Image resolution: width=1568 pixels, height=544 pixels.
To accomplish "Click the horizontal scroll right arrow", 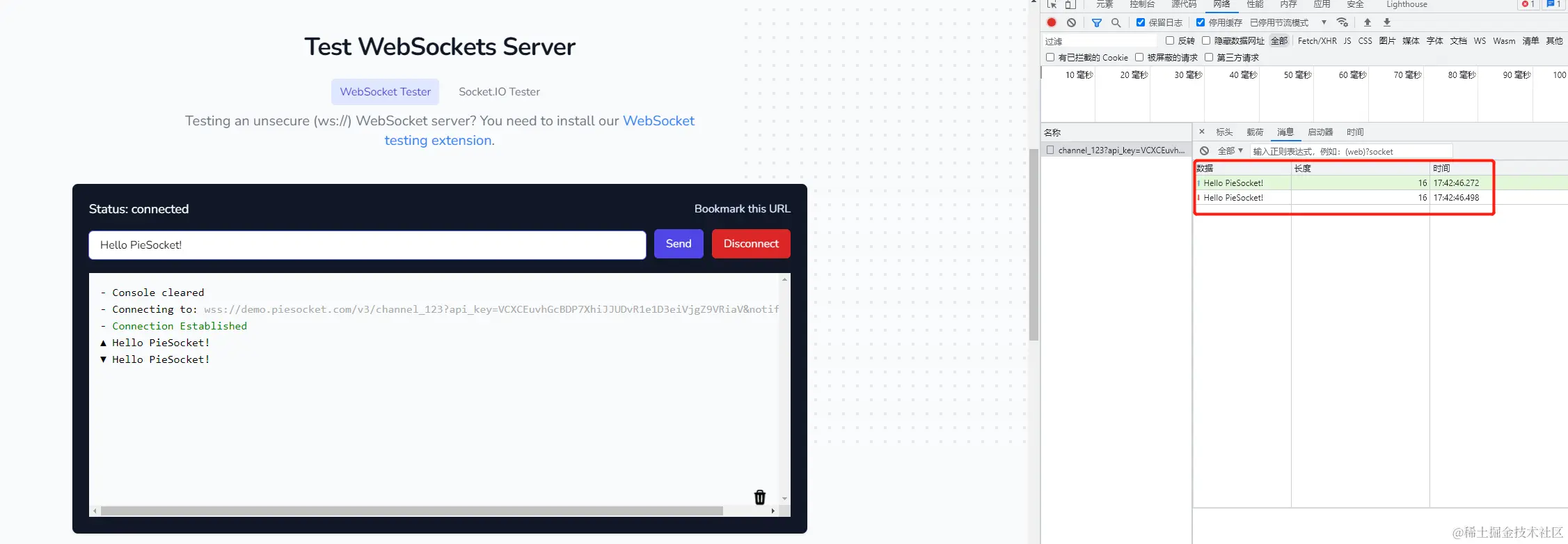I will pos(773,511).
